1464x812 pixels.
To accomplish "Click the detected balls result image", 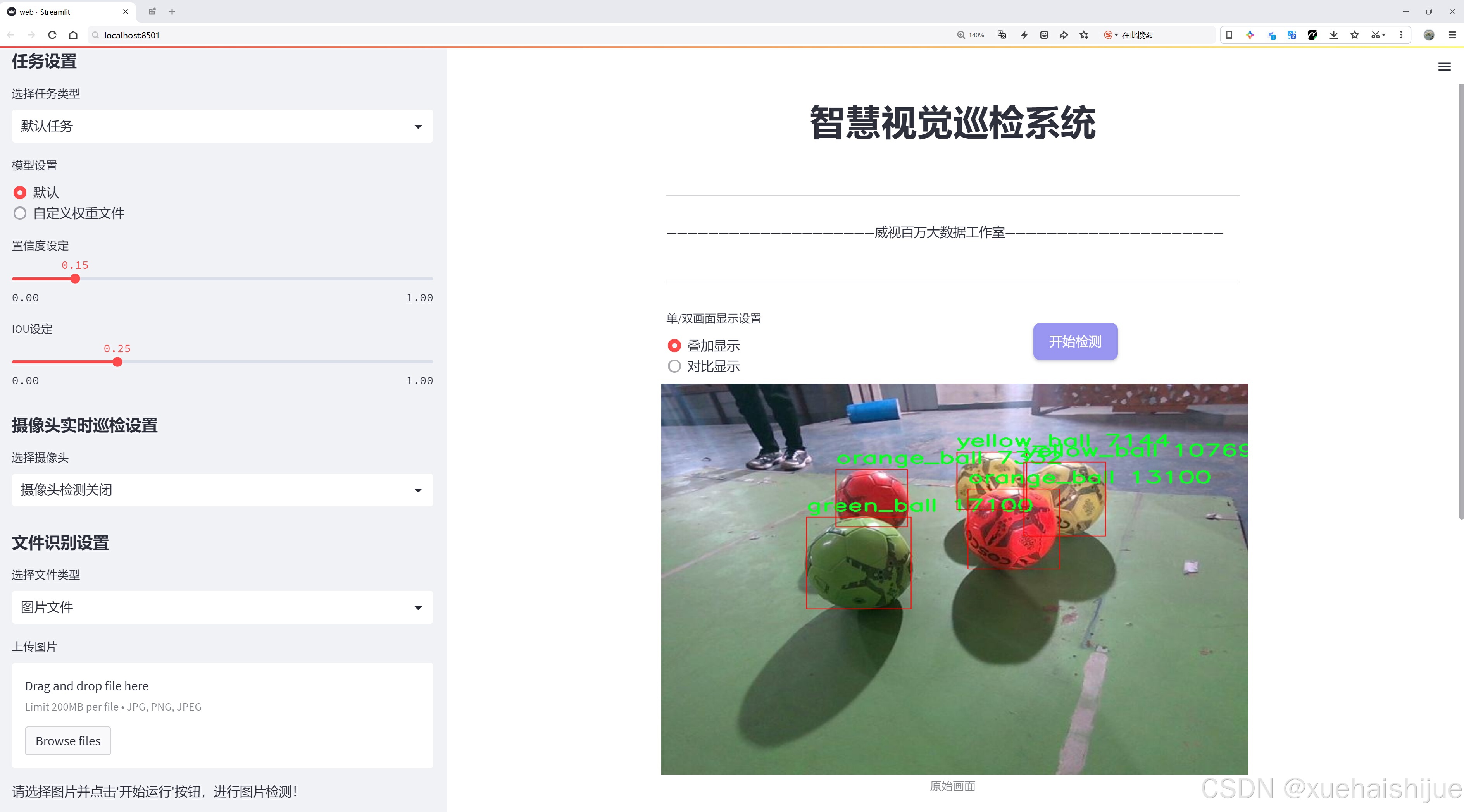I will 954,579.
